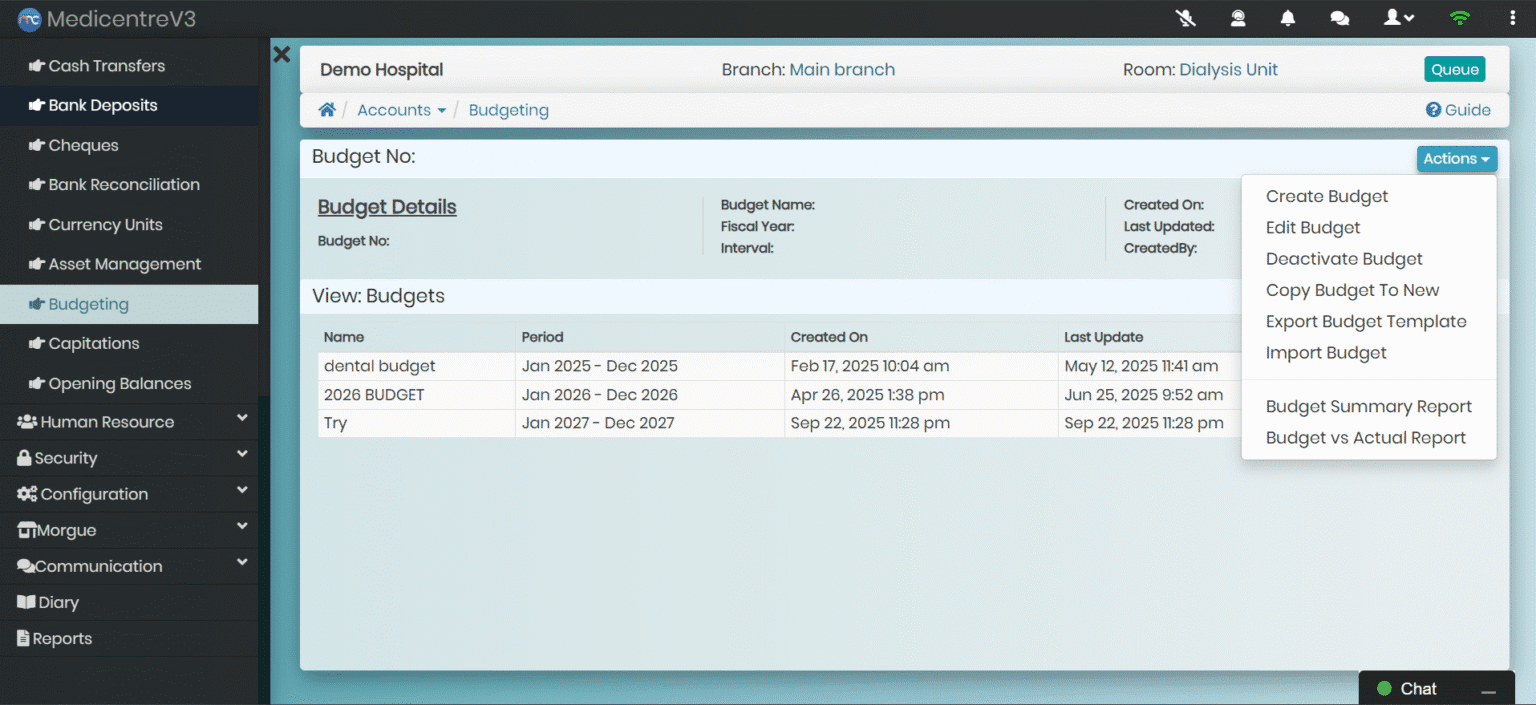
Task: Go to home via breadcrumb house icon
Action: (327, 110)
